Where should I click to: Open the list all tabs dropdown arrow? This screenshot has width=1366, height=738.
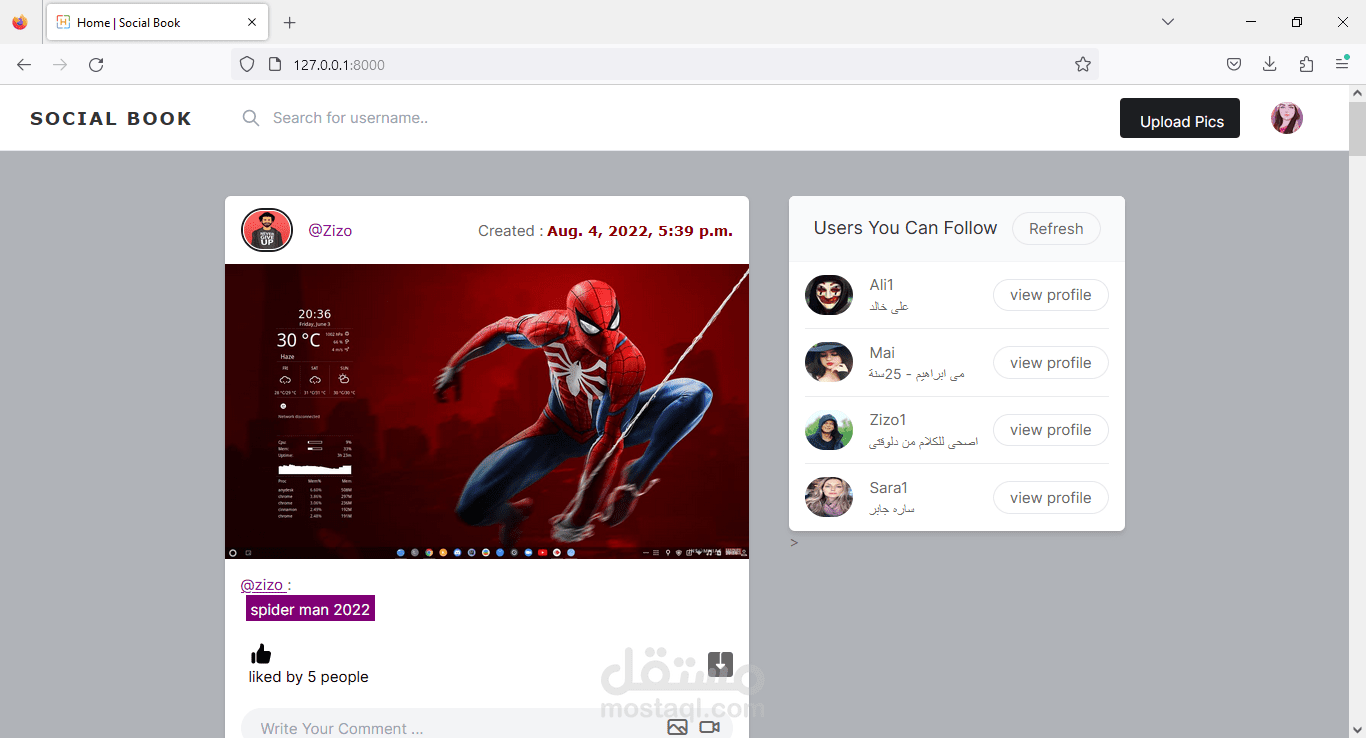1167,21
